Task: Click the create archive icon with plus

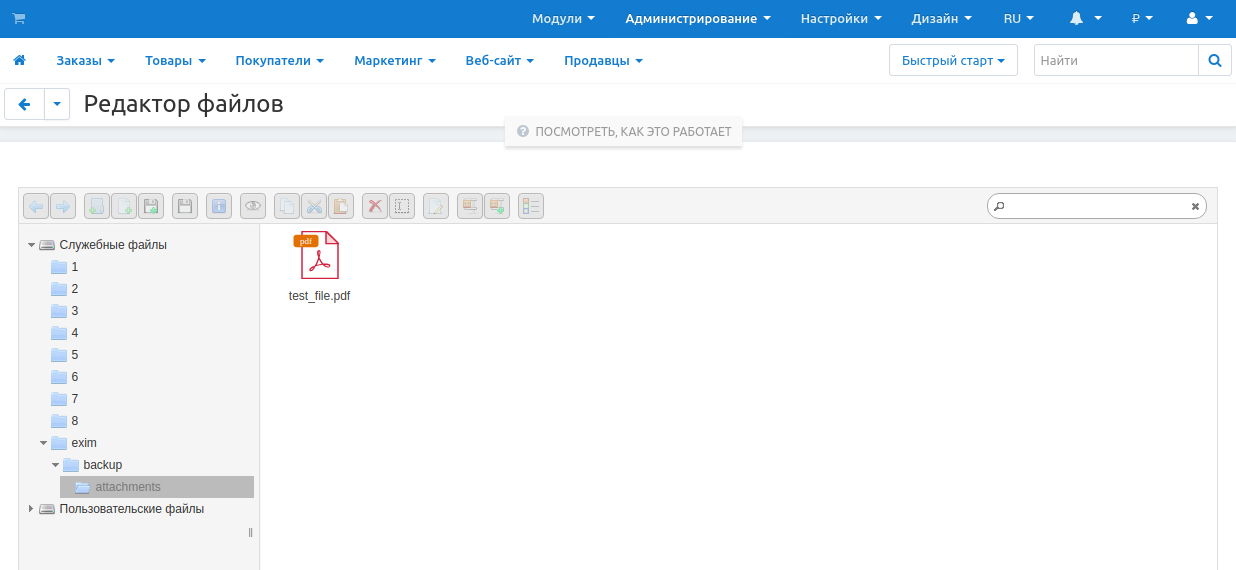Action: pyautogui.click(x=497, y=206)
